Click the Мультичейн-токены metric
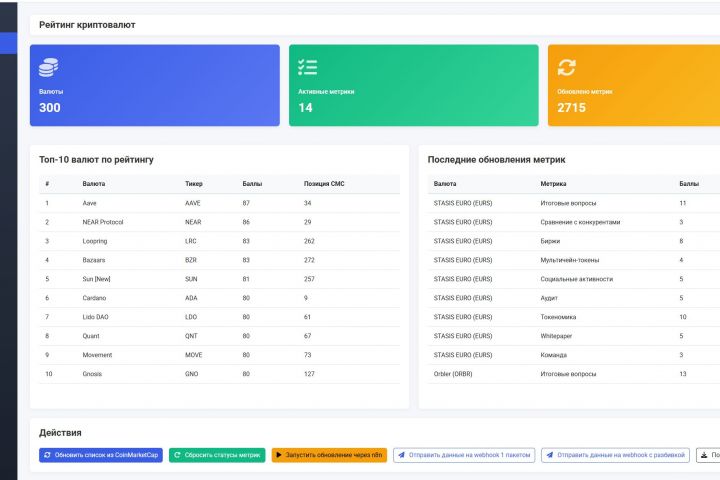 click(x=570, y=260)
